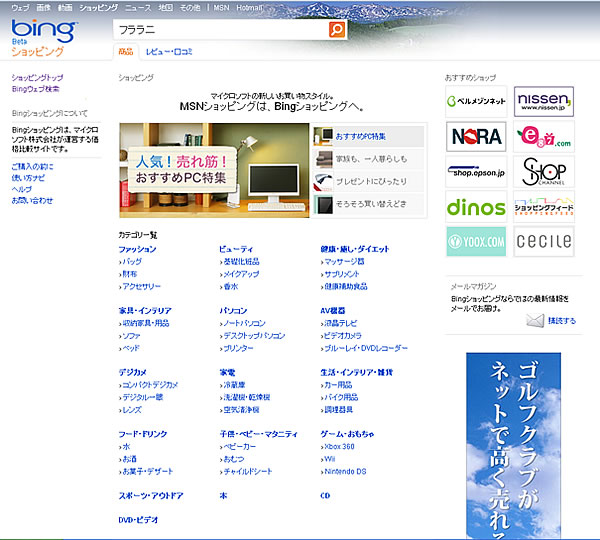Open the shop.epson.jp logo
The width and height of the screenshot is (600, 540).
pos(476,172)
